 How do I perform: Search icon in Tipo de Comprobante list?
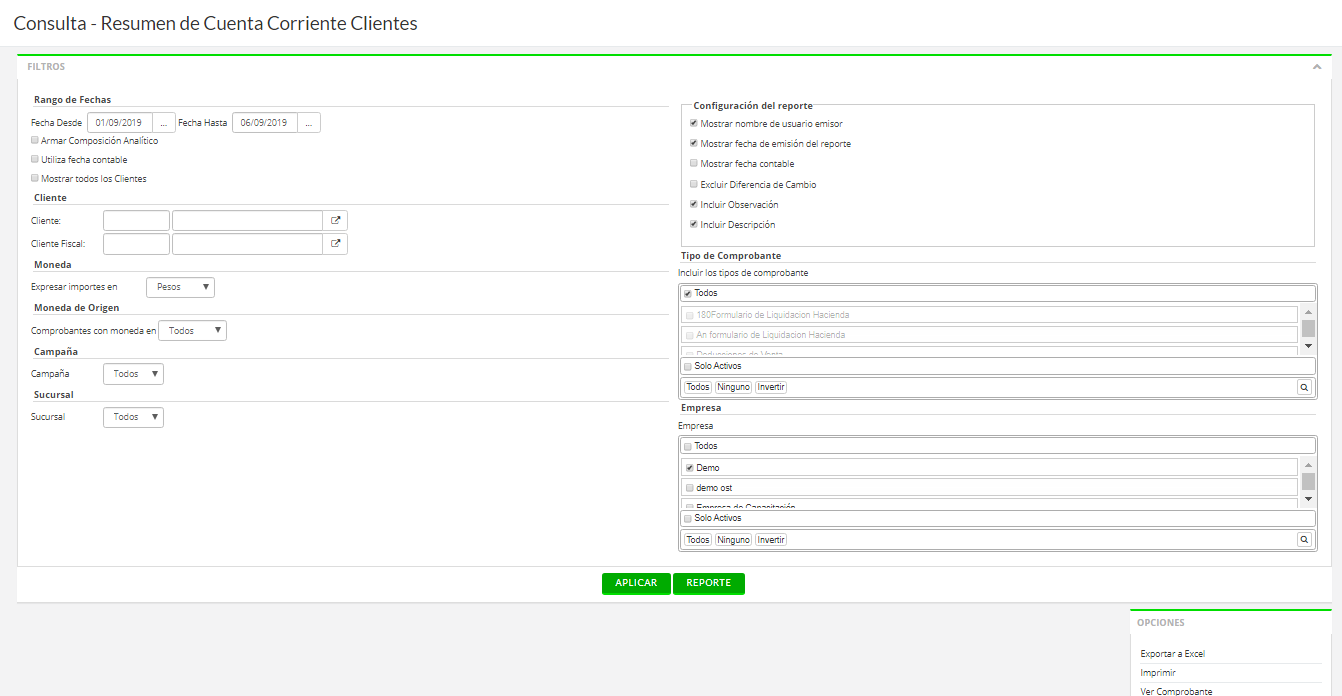(x=1304, y=387)
